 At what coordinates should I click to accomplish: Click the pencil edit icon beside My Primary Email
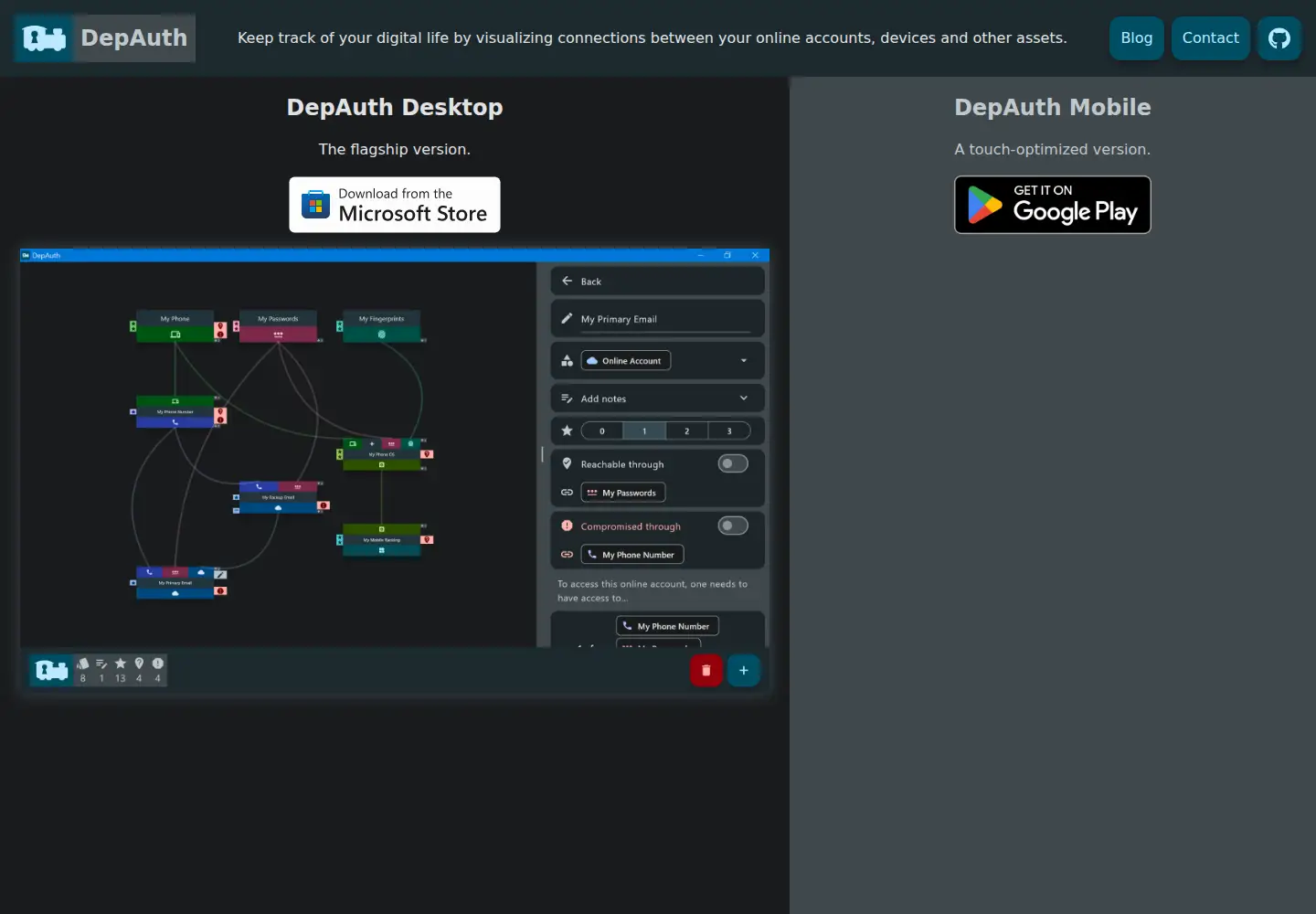567,318
